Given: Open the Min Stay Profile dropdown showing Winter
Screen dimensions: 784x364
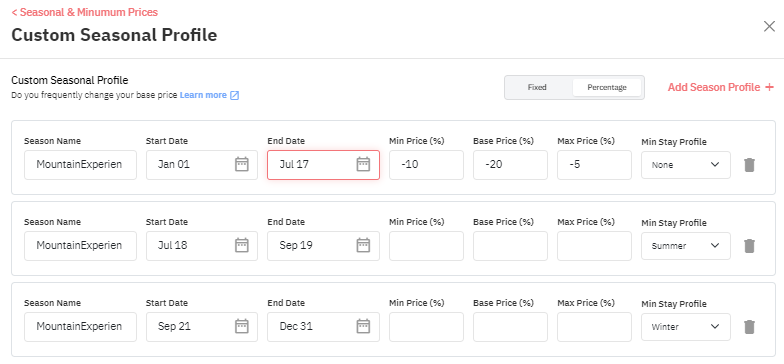Looking at the screenshot, I should tap(686, 327).
